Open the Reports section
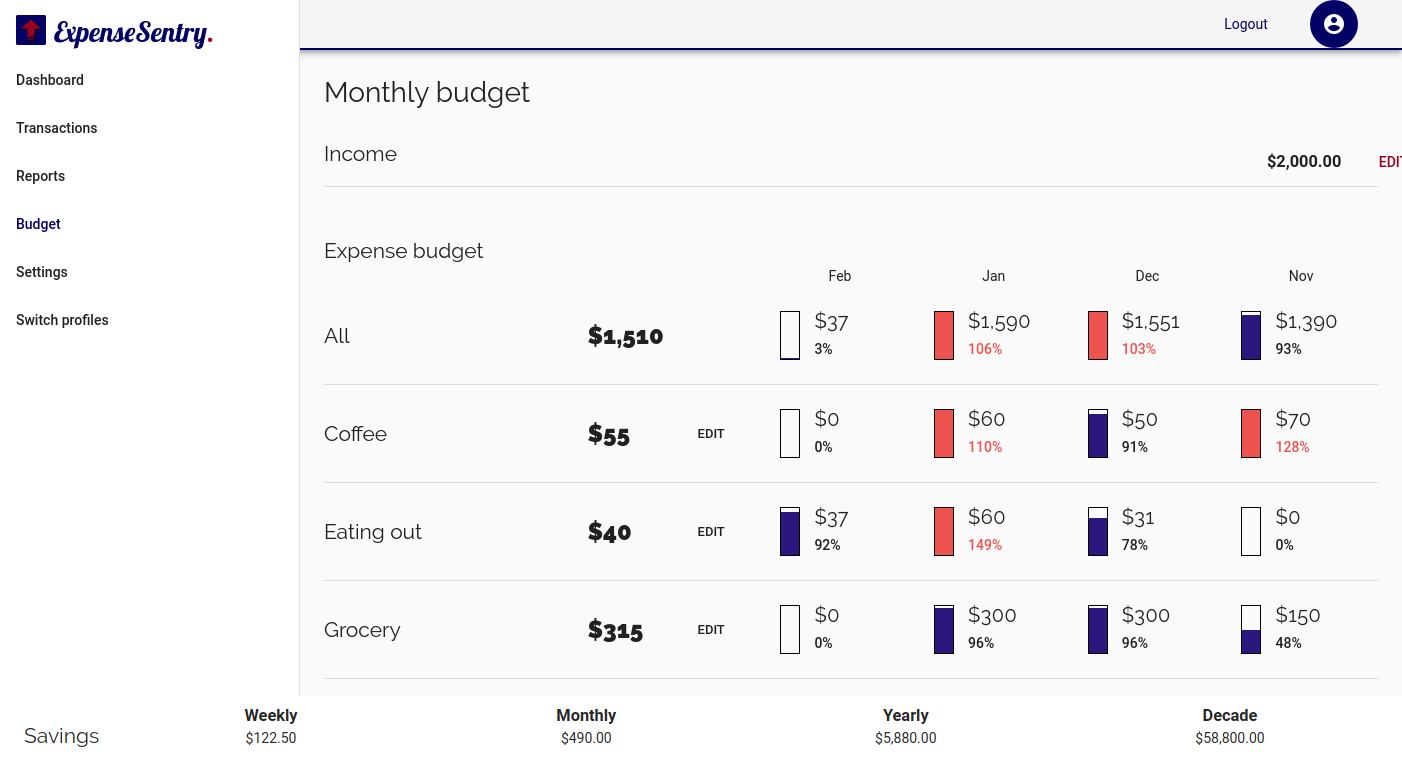Image resolution: width=1402 pixels, height=775 pixels. (x=41, y=176)
